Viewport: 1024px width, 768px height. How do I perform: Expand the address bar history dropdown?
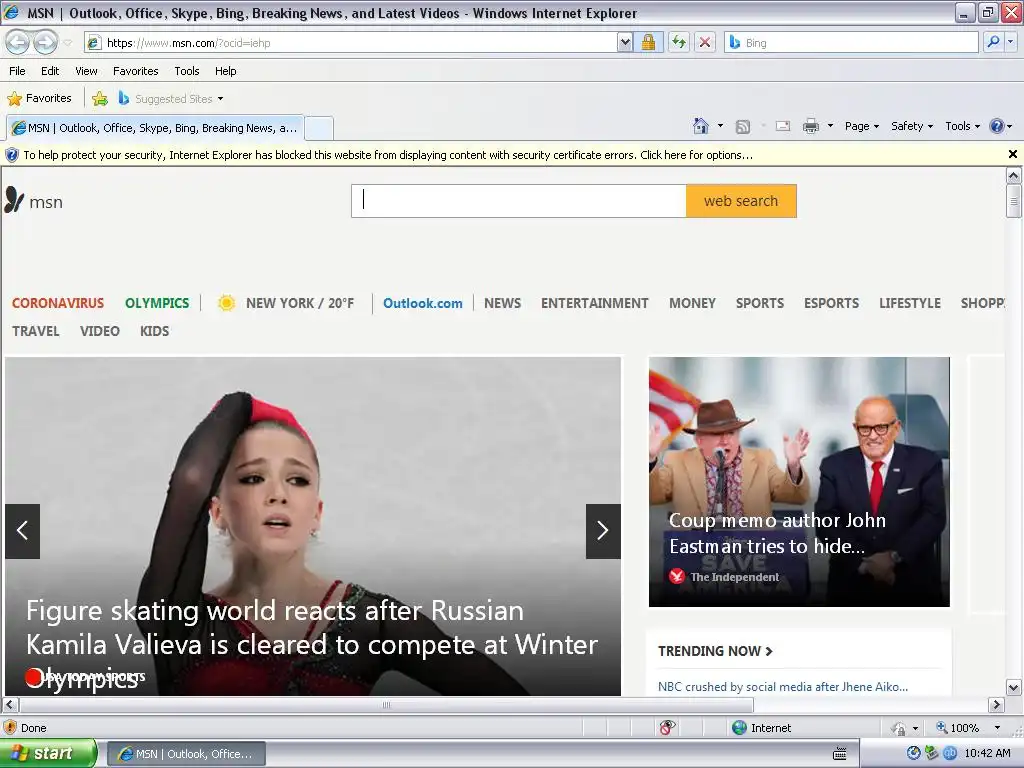coord(625,43)
